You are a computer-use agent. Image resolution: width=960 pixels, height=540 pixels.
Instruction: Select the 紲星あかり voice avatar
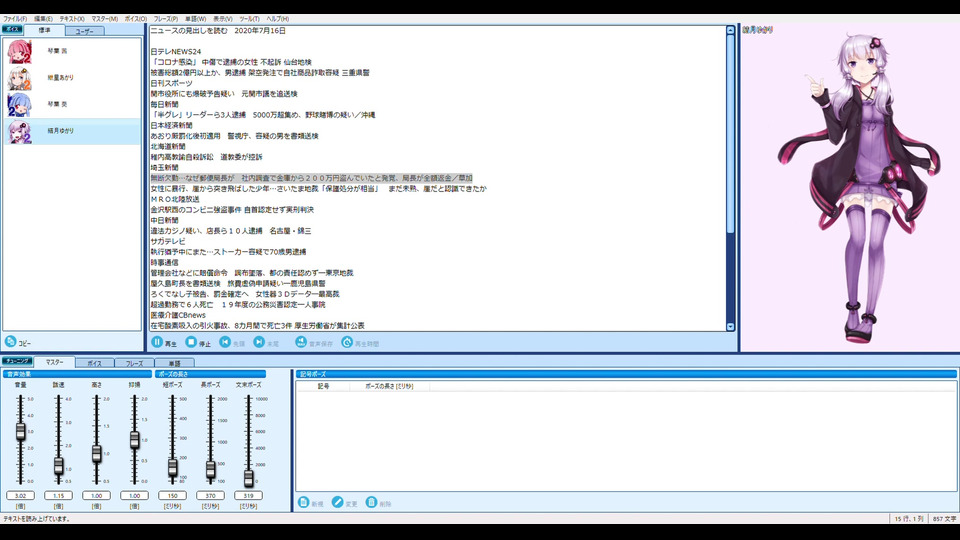click(x=19, y=78)
